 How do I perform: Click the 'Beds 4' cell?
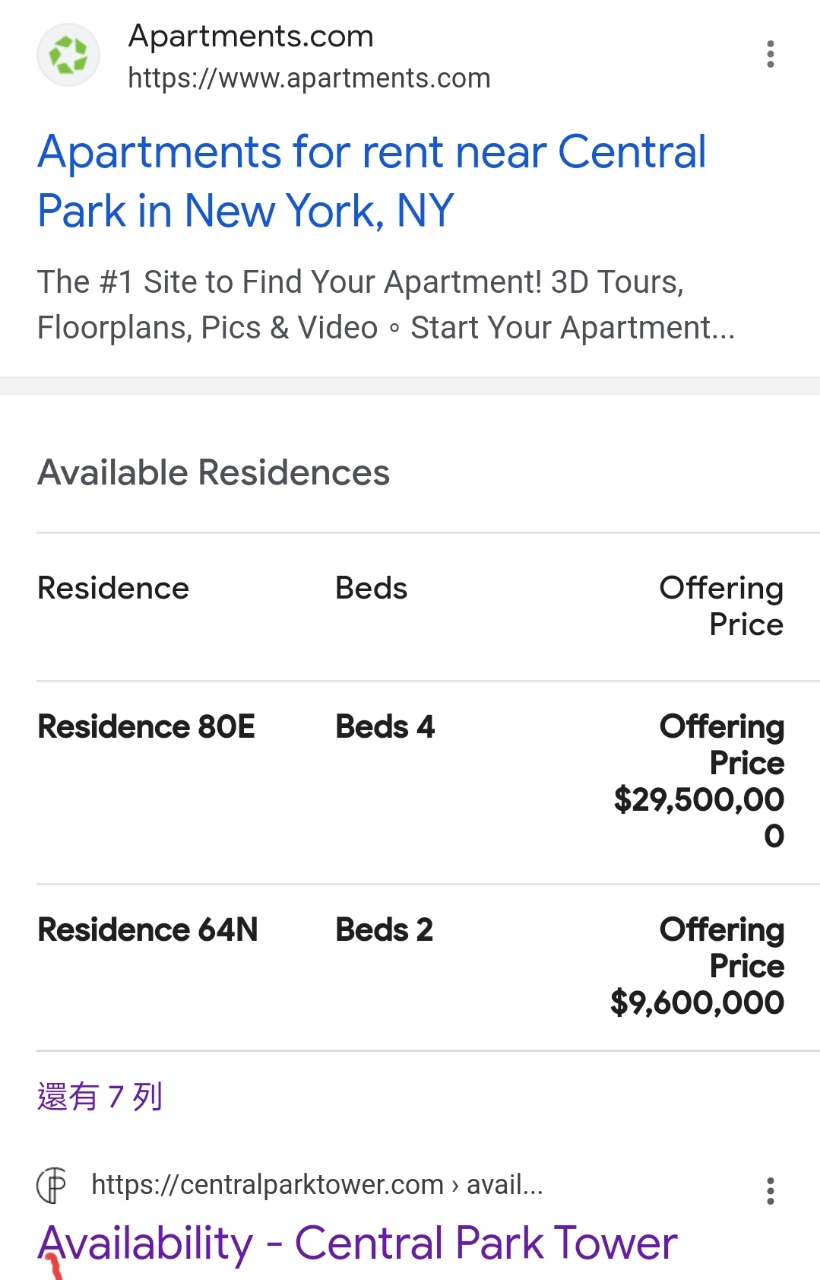click(385, 727)
